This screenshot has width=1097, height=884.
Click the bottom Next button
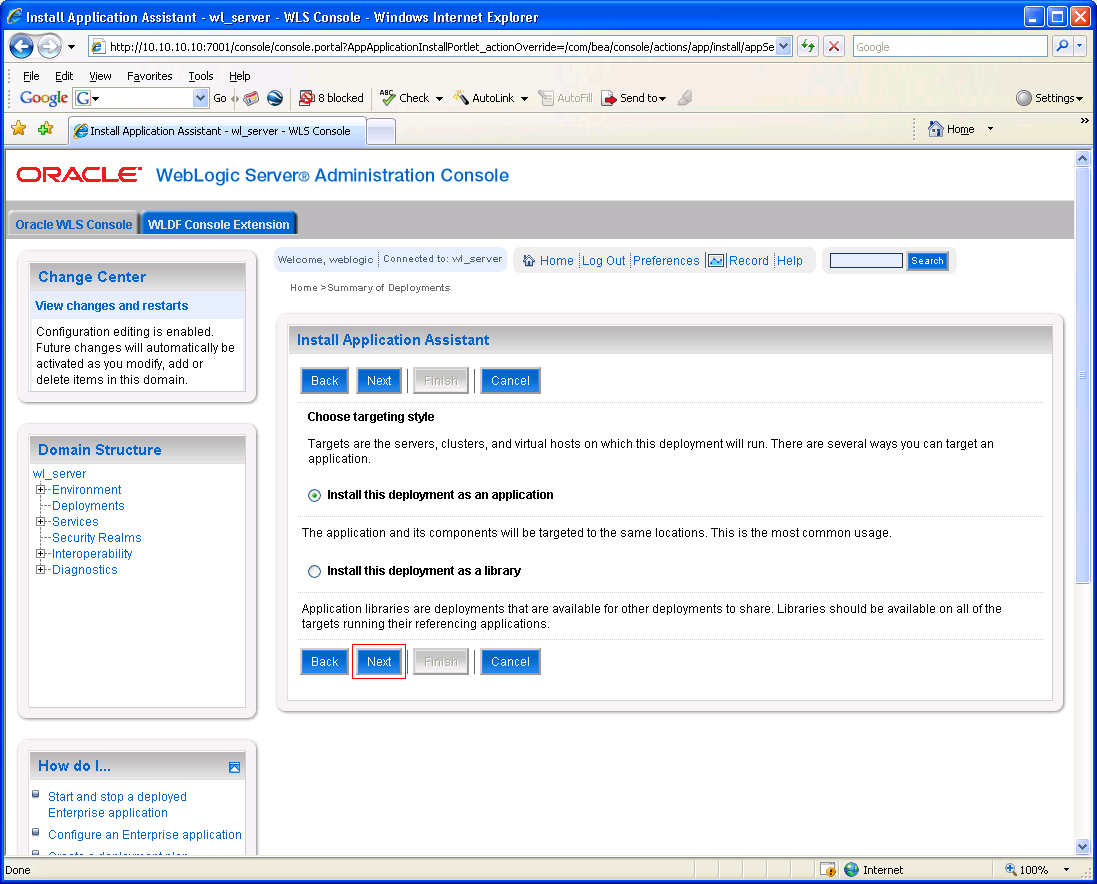(378, 662)
